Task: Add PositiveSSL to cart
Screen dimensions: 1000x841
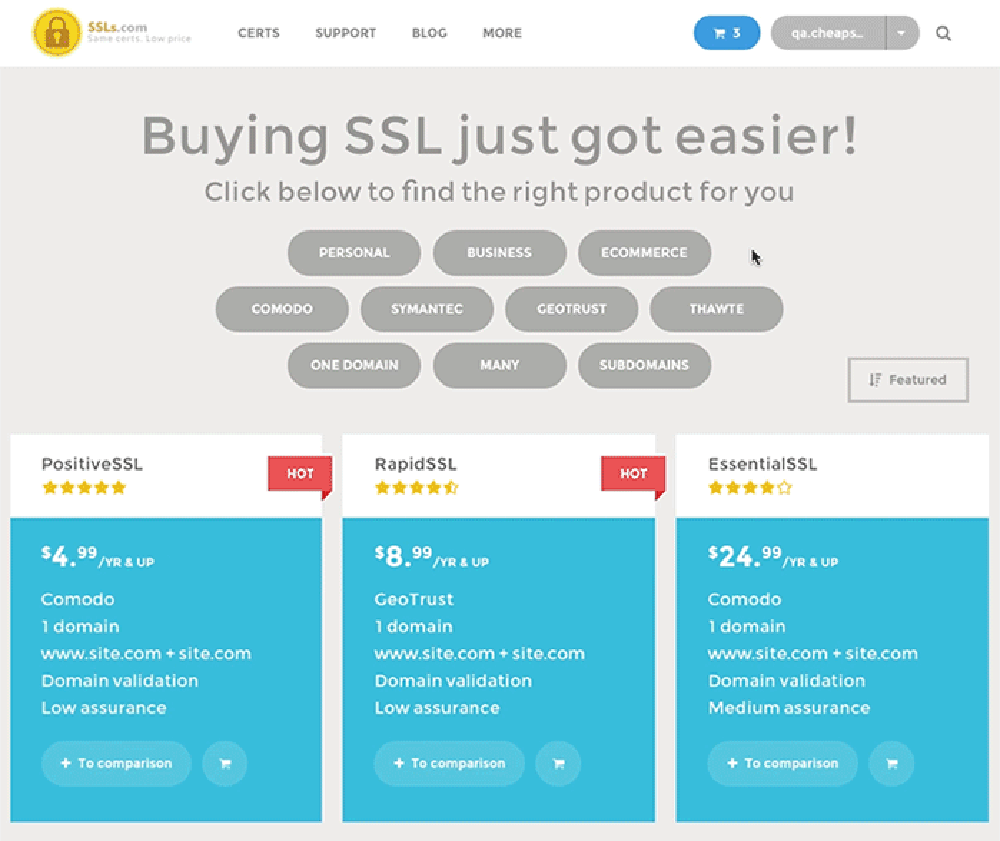Action: pos(224,763)
